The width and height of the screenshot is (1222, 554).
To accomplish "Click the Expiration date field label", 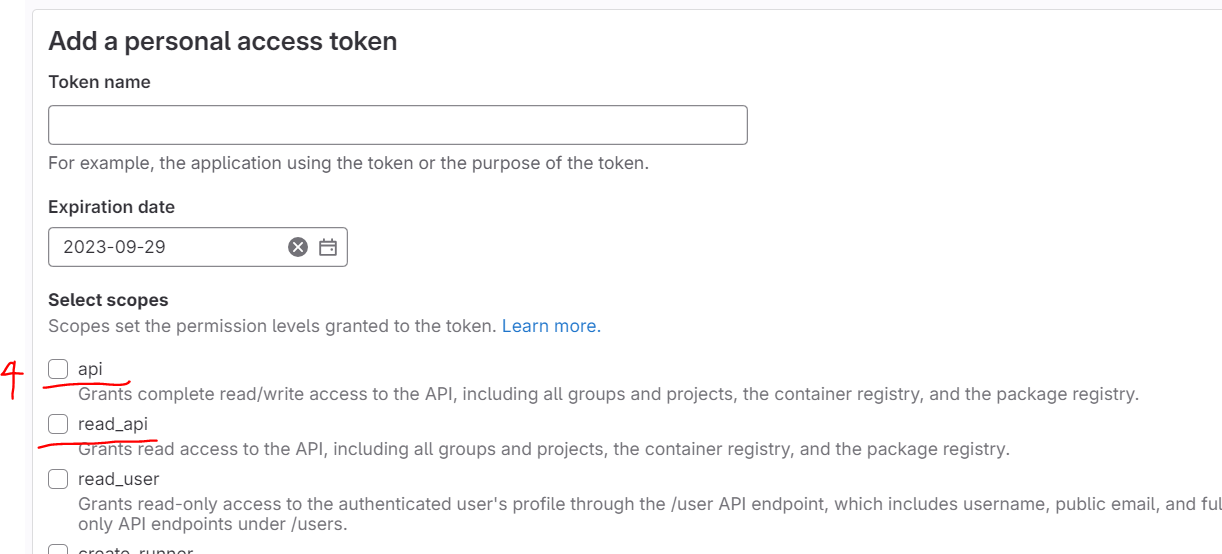I will click(111, 207).
